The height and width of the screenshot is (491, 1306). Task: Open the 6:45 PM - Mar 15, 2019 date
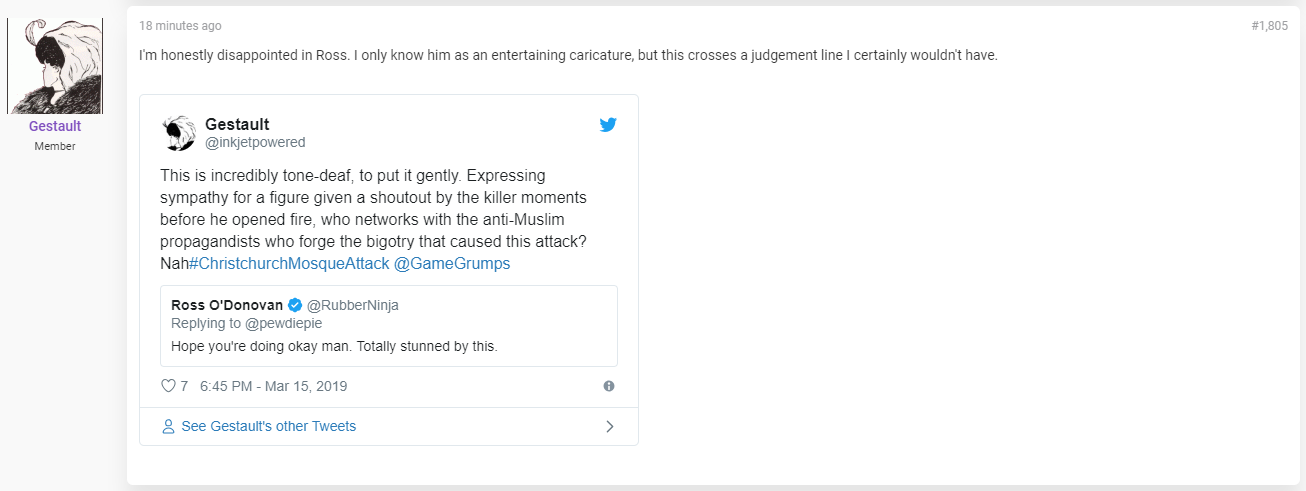pos(274,386)
